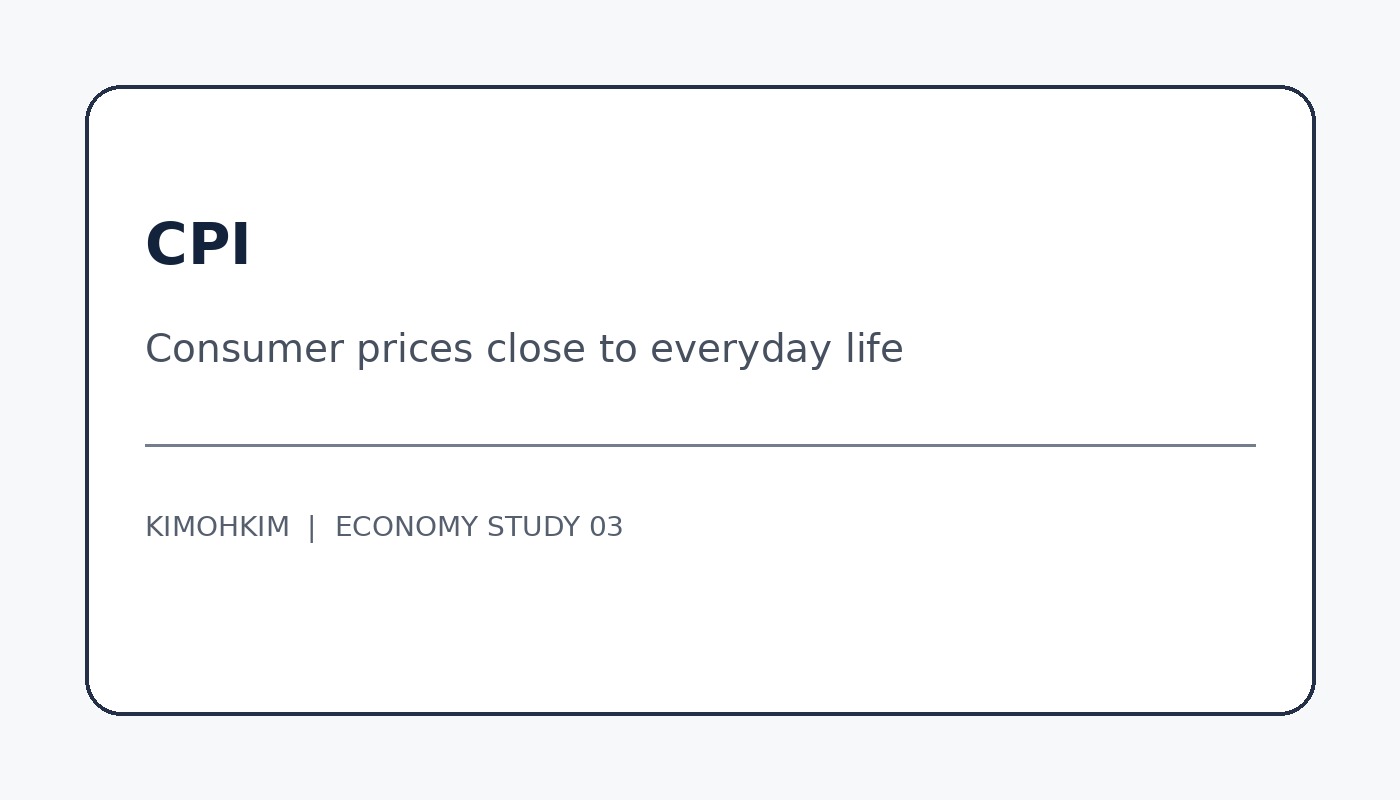Click the word ECONOMY in footer
This screenshot has height=800, width=1400.
(406, 527)
